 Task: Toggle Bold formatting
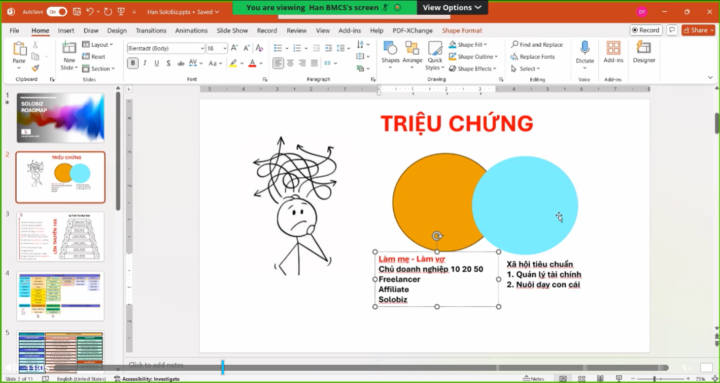pos(133,63)
